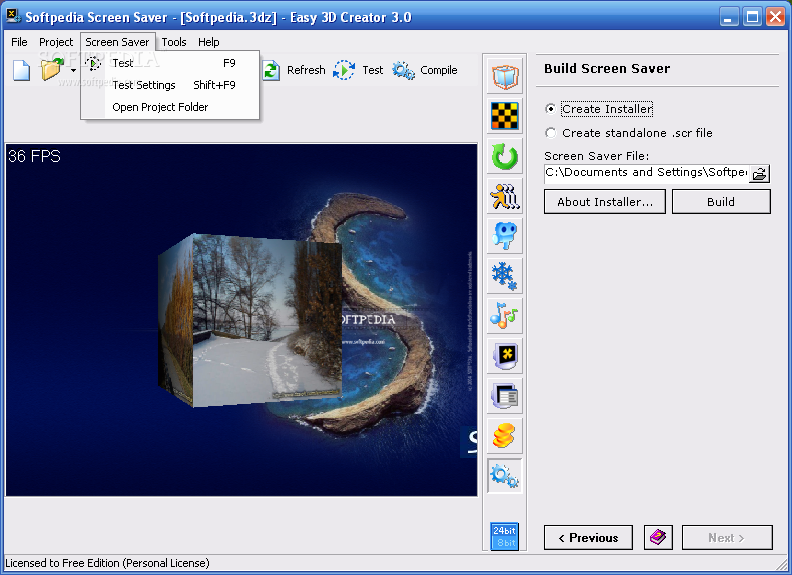Viewport: 792px width, 575px height.
Task: Close the open Screen Saver menu
Action: (x=117, y=42)
